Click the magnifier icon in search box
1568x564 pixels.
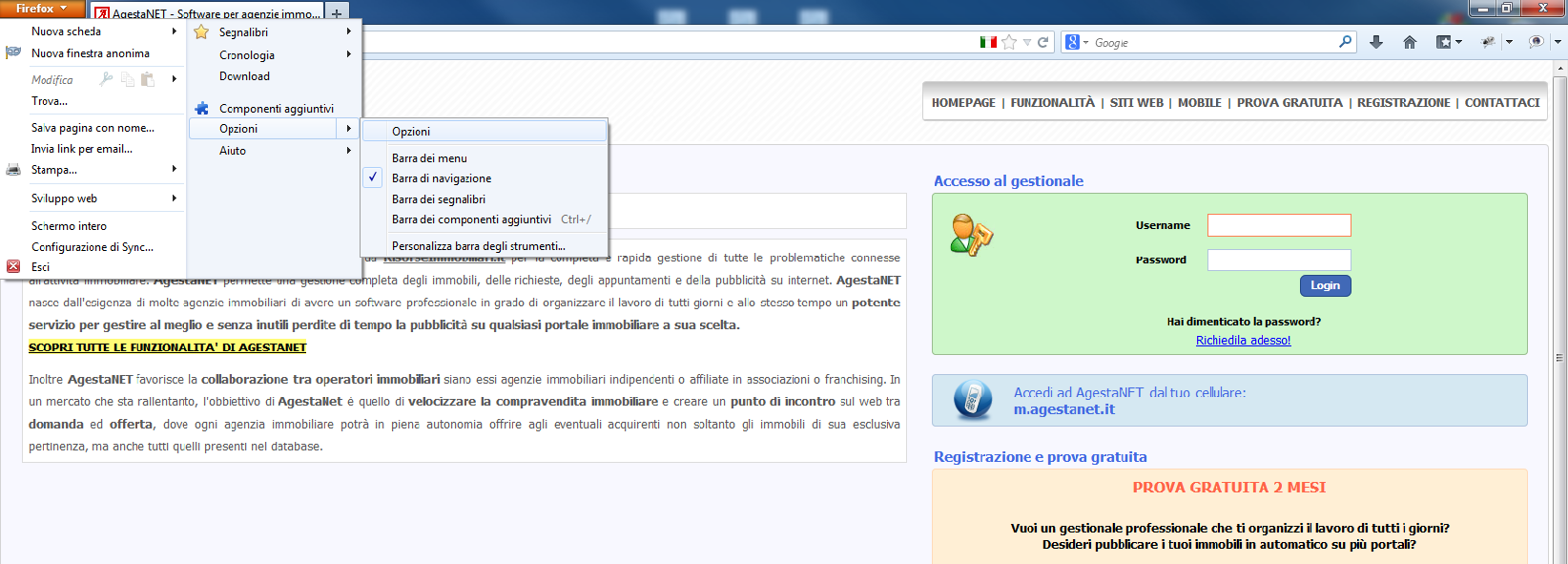tap(1345, 42)
